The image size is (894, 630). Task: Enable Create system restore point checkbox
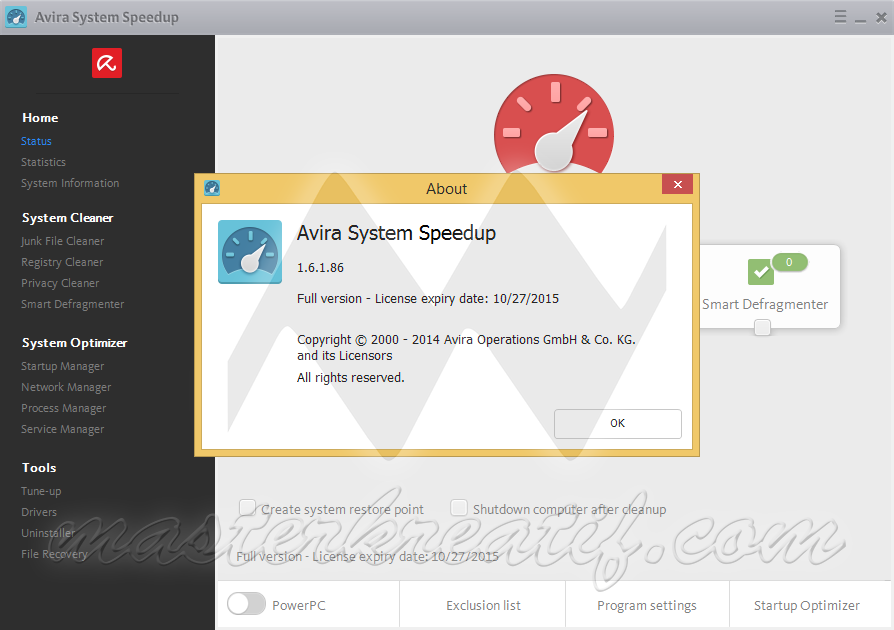click(247, 507)
